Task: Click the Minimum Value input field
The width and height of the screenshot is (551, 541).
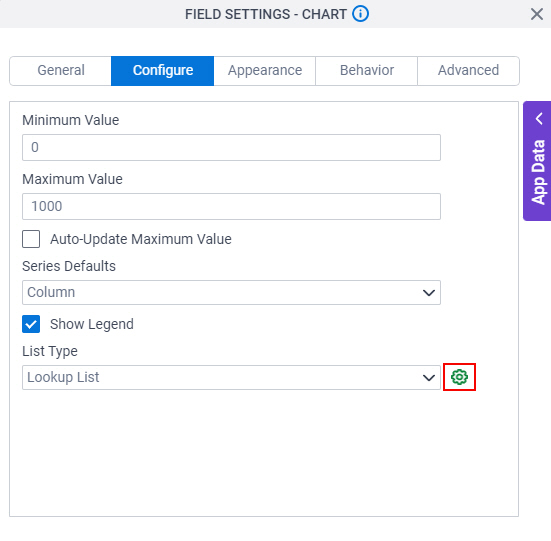Action: 231,148
